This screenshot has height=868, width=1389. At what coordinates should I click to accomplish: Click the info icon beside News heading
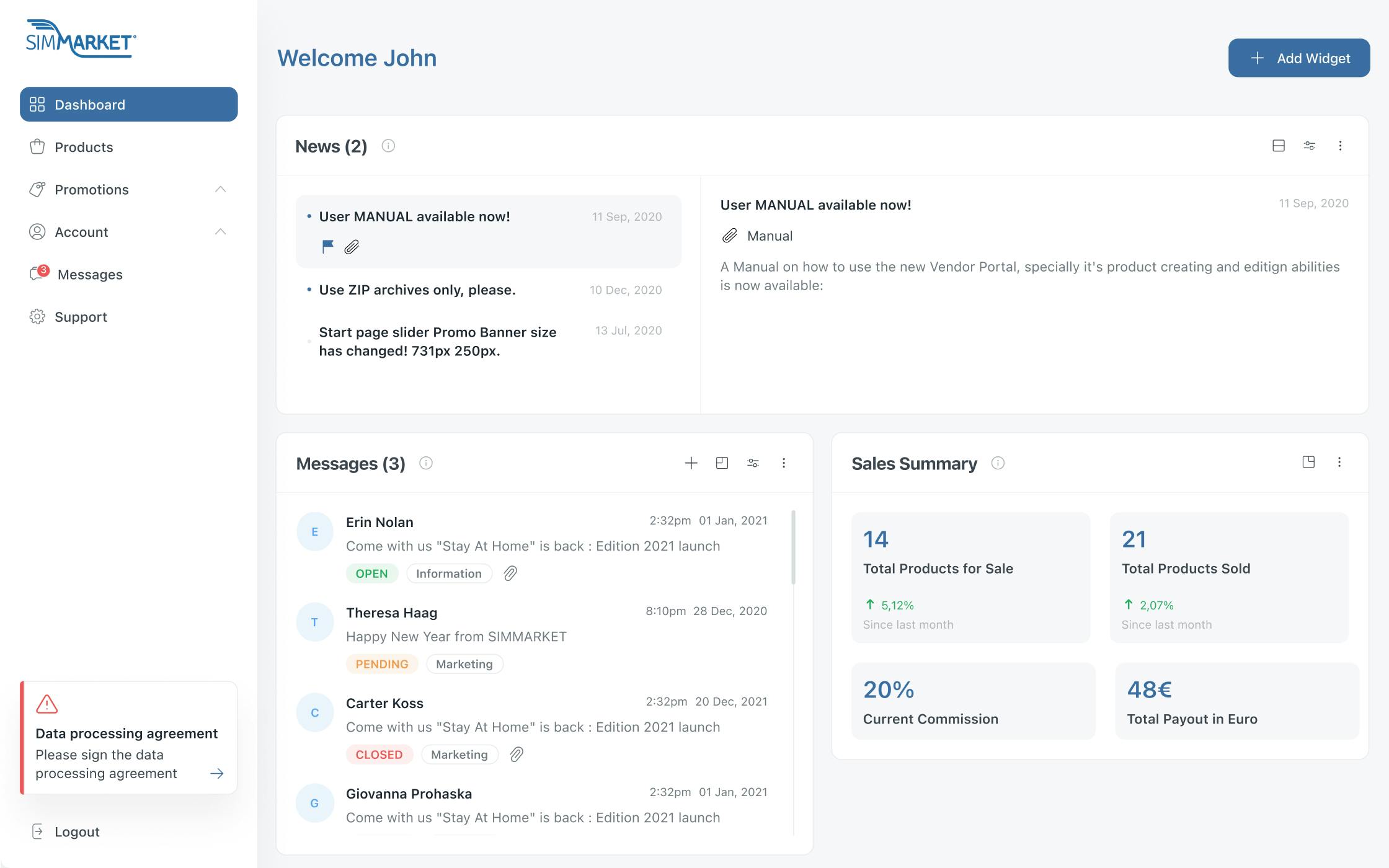(x=388, y=146)
